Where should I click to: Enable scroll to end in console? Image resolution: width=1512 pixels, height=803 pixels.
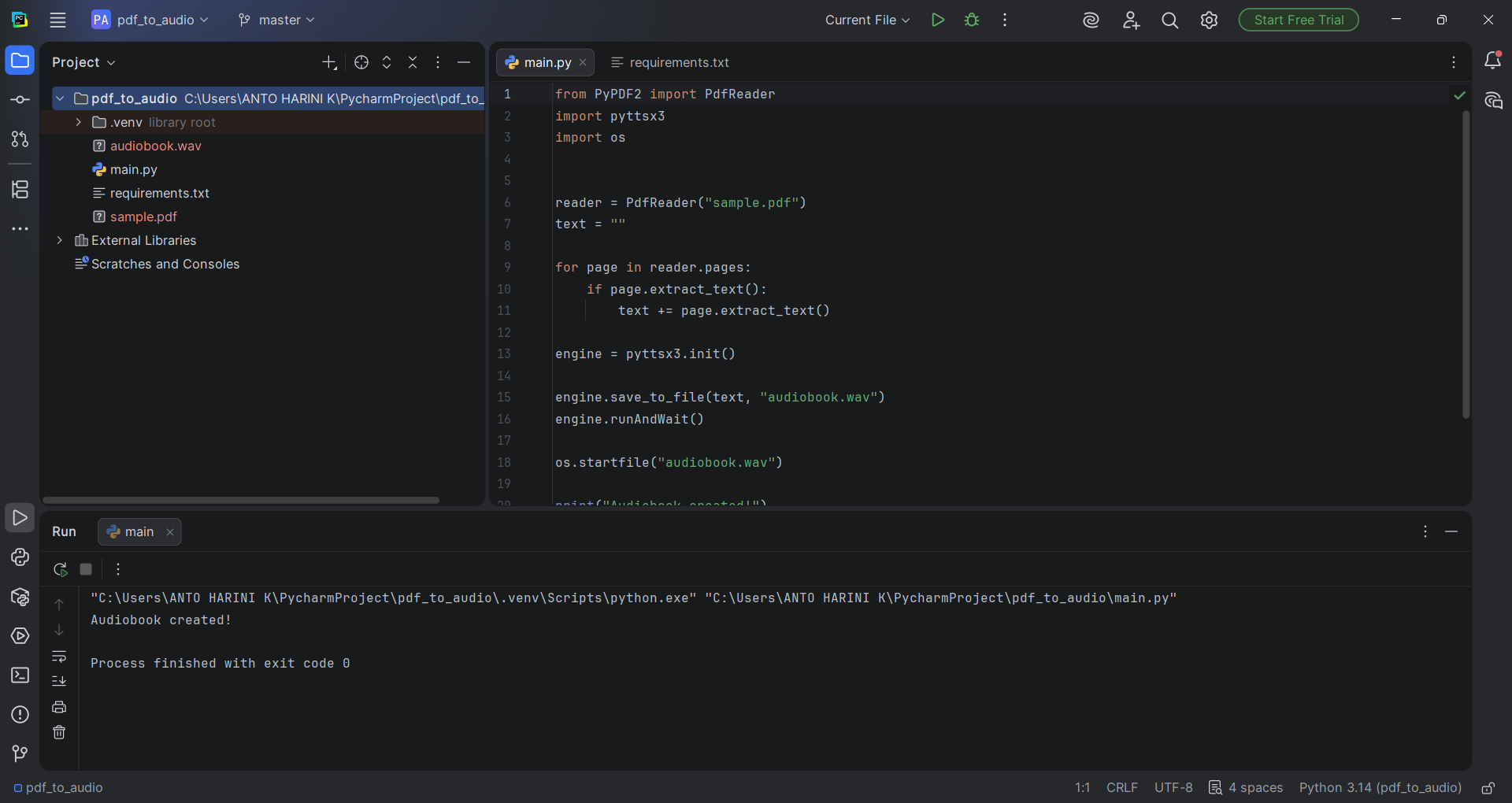click(59, 681)
